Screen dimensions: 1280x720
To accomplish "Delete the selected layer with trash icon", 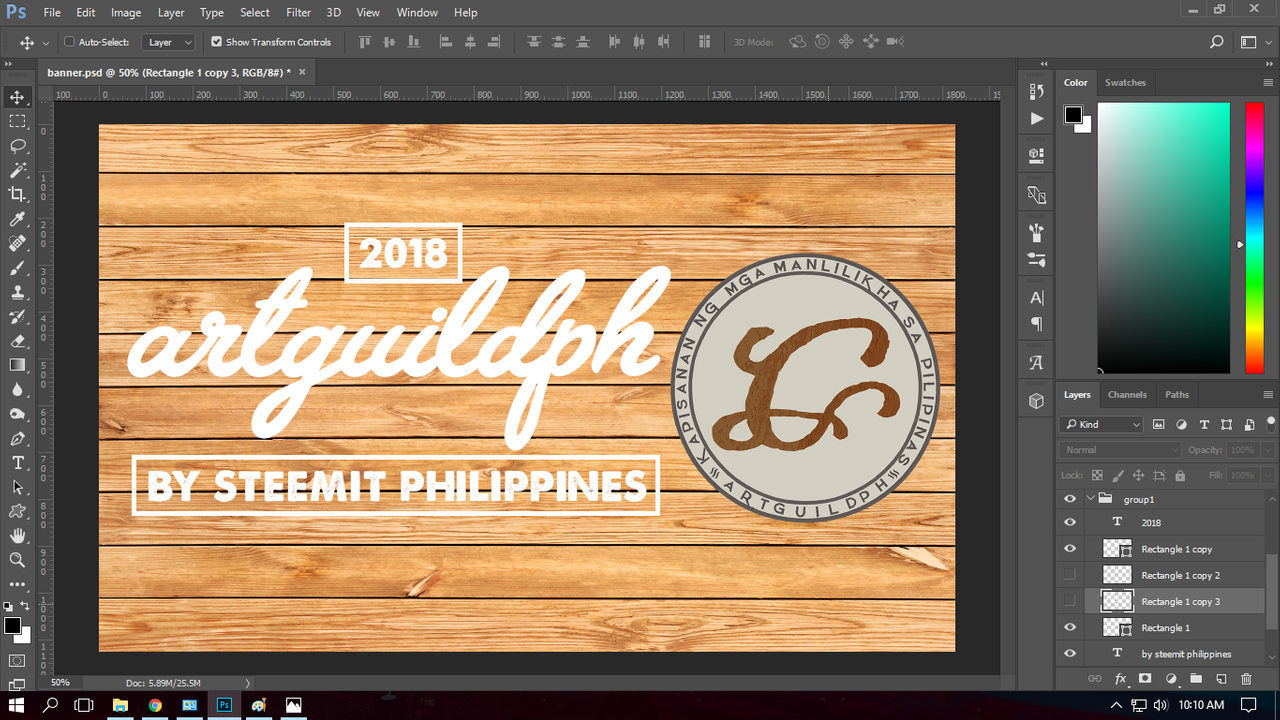I will (1246, 679).
